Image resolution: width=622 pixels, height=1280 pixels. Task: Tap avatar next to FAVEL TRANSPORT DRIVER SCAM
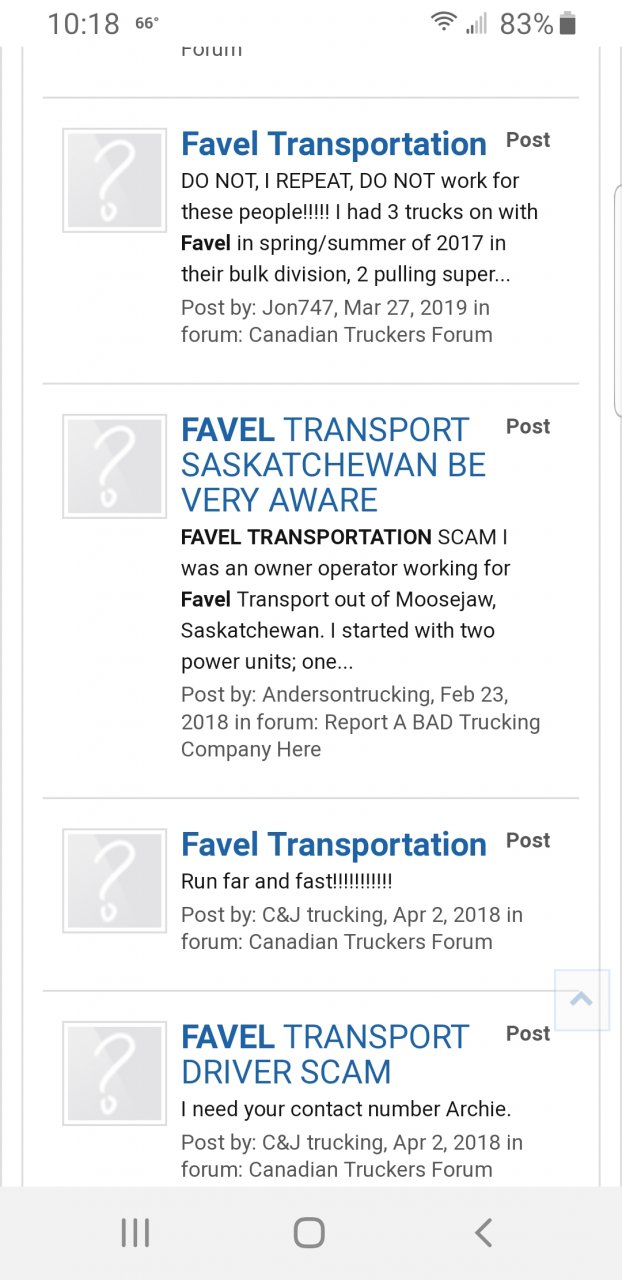114,1073
